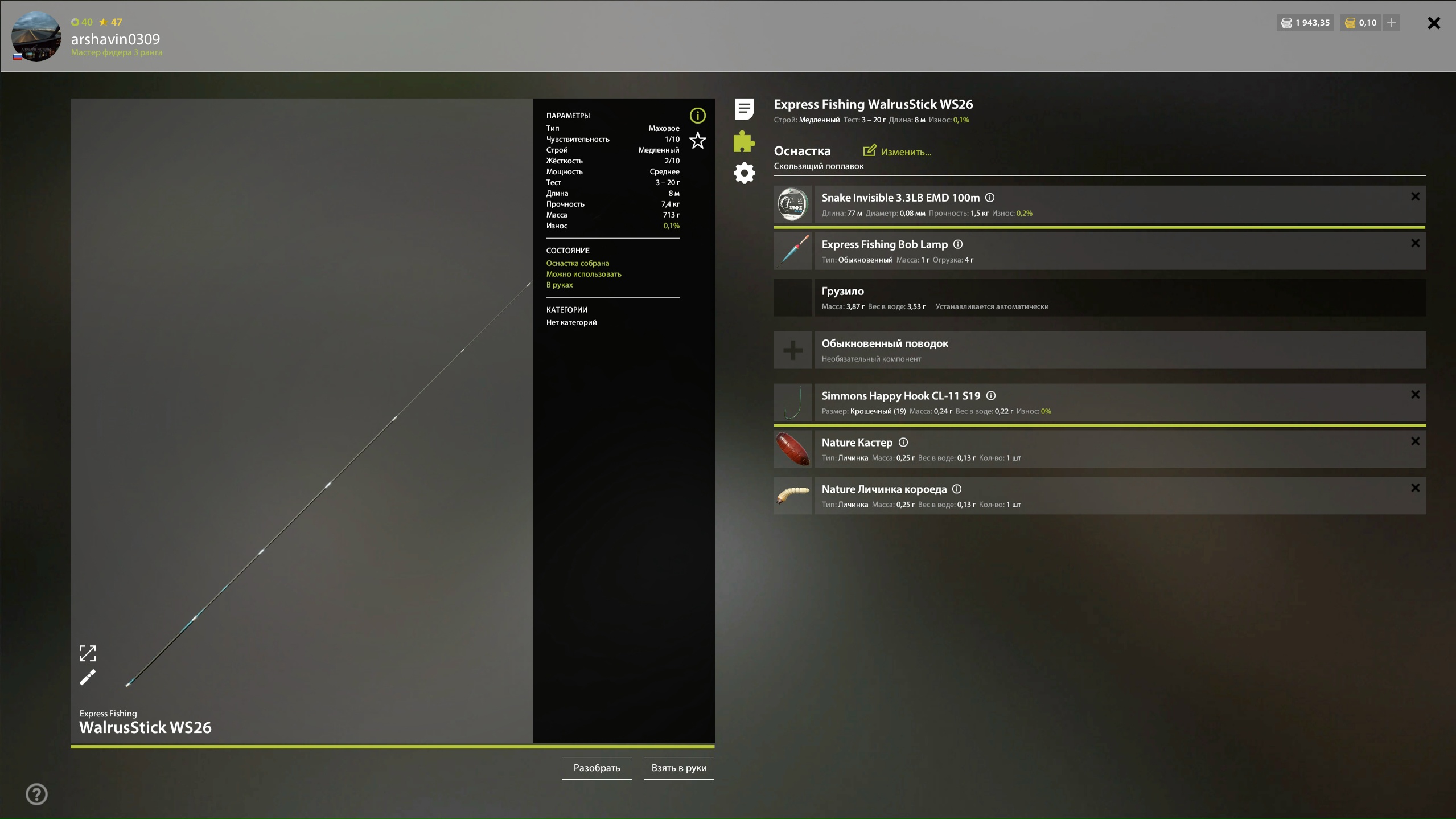Click the plus to add gold coins

(1391, 23)
